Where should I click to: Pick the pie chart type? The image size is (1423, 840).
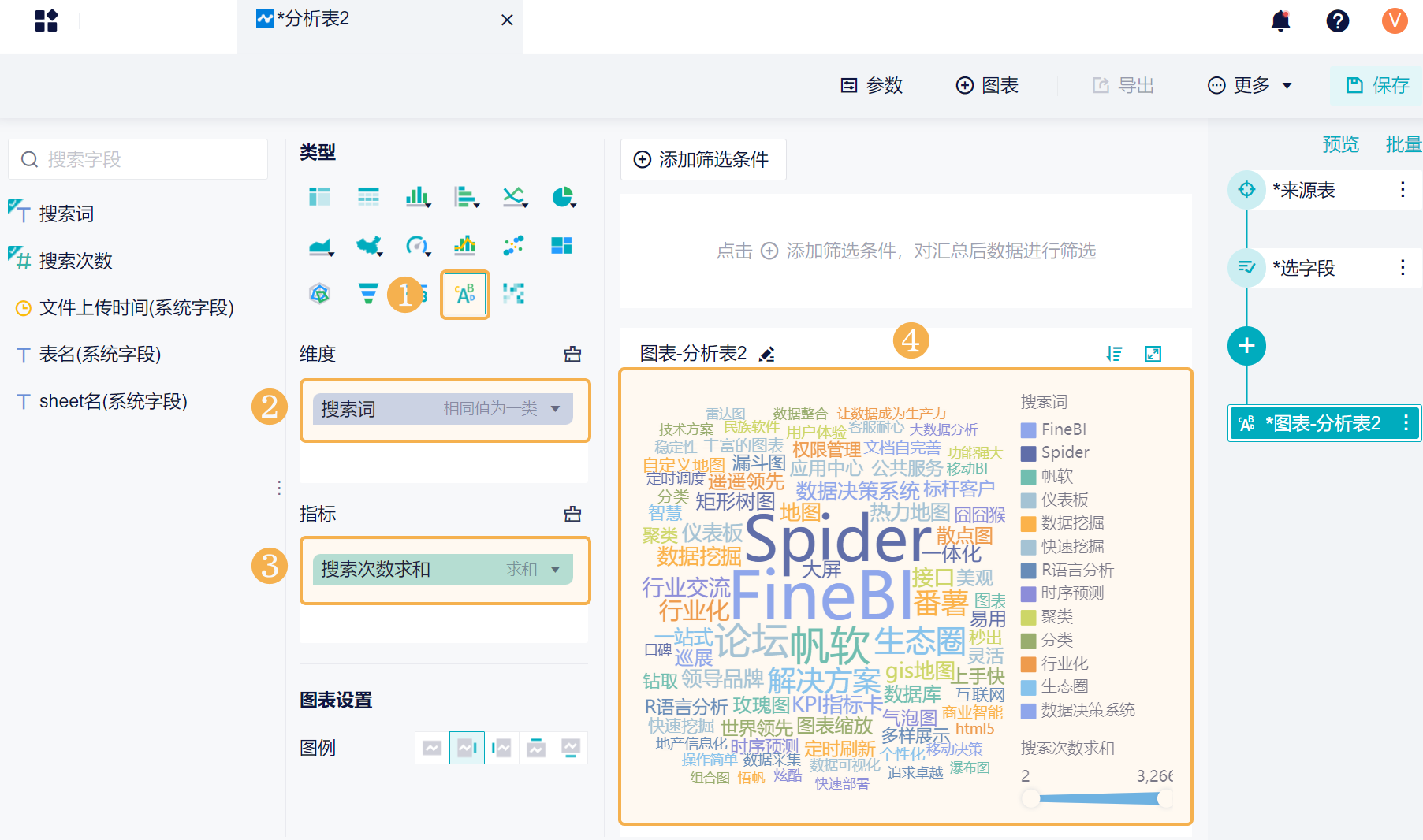point(563,196)
